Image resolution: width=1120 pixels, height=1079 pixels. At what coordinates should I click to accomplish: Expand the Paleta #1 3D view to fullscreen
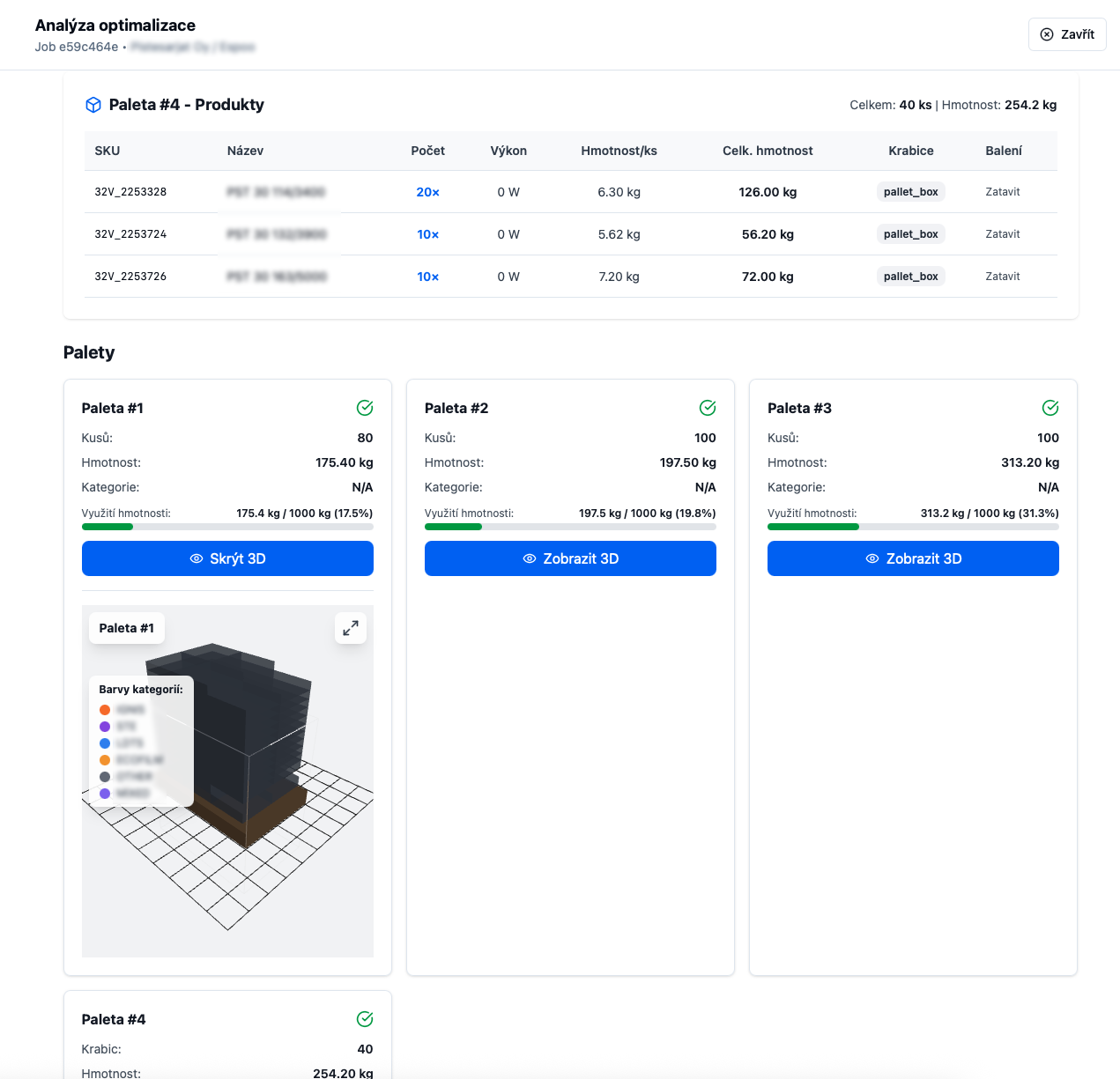coord(351,628)
